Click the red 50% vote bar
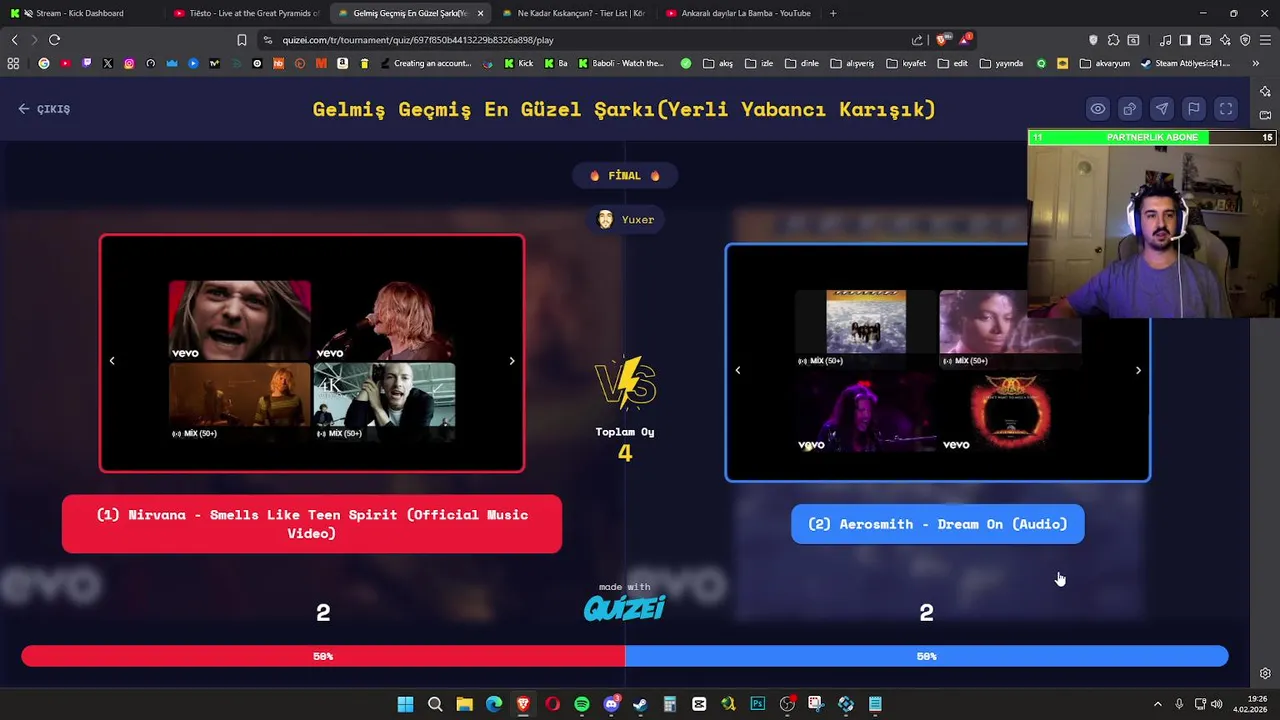This screenshot has height=720, width=1280. [x=323, y=656]
